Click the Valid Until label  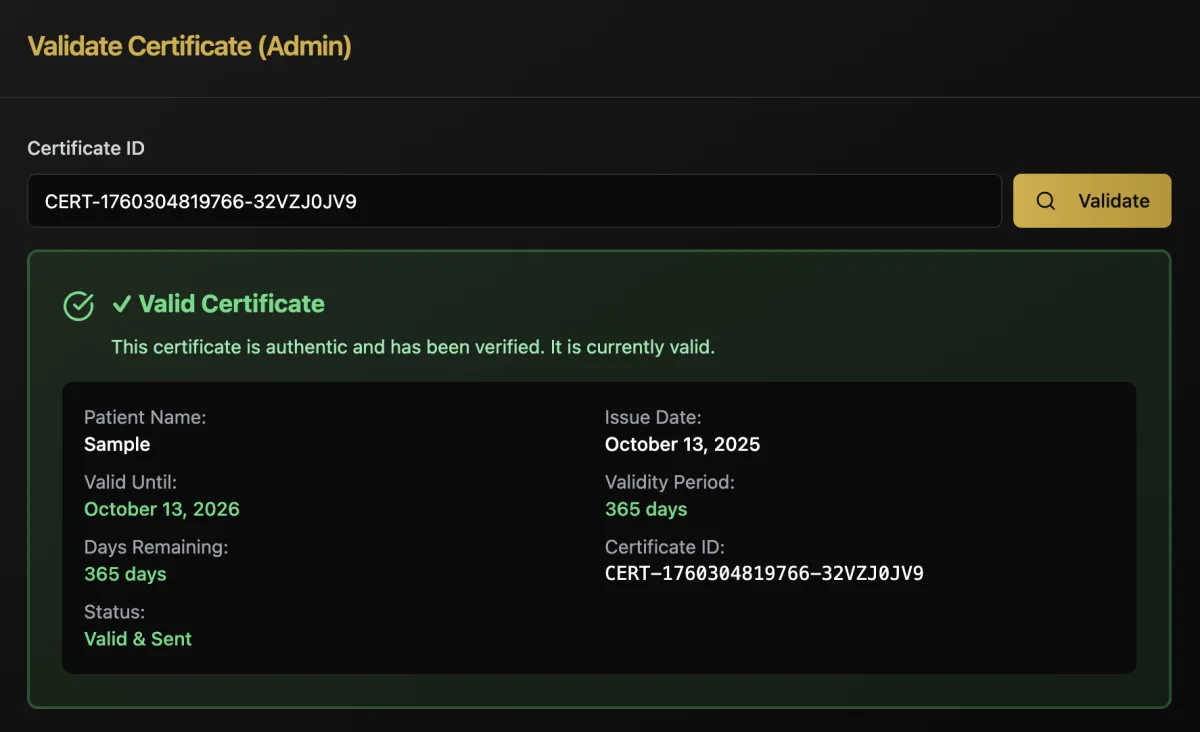tap(130, 482)
